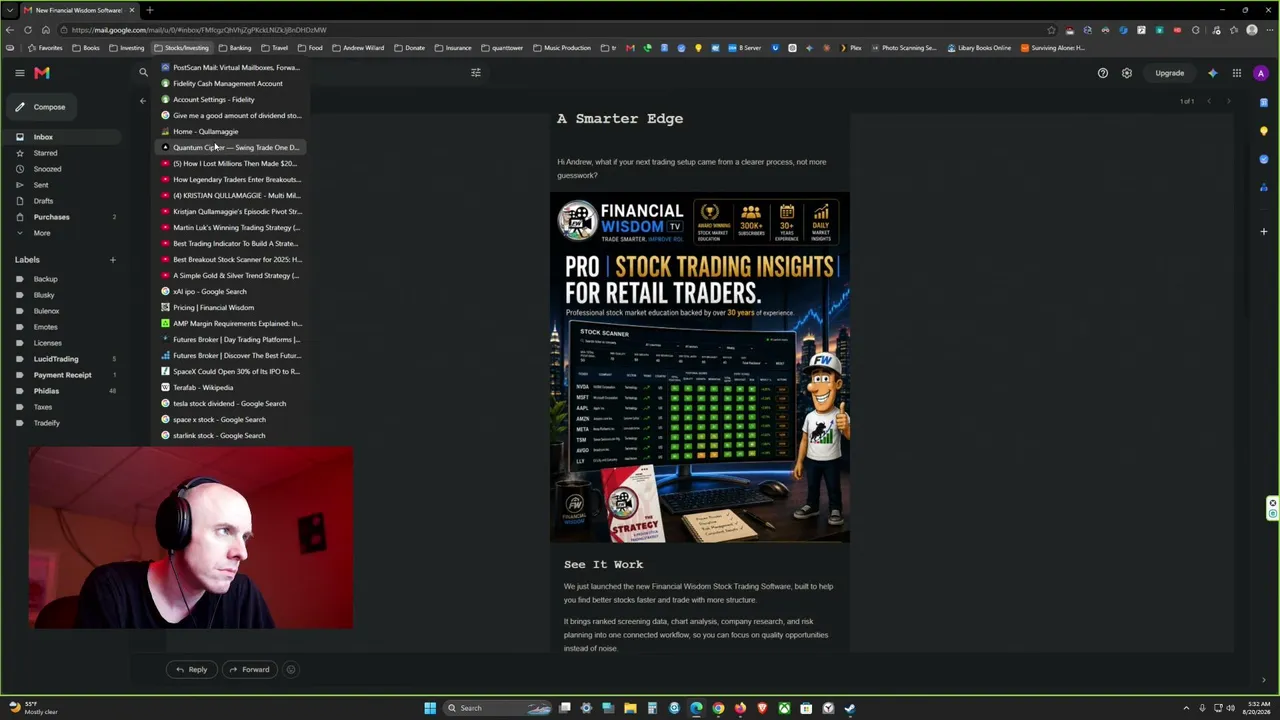Screen dimensions: 1280x720
Task: Open Fidelity Cash Management Account bookmark
Action: tap(228, 84)
